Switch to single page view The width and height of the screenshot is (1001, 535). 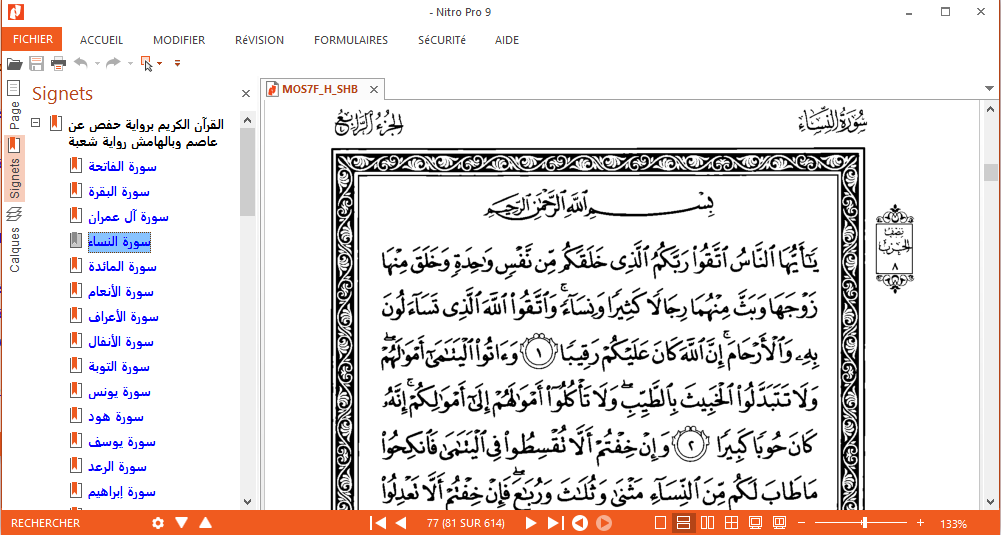(x=661, y=524)
